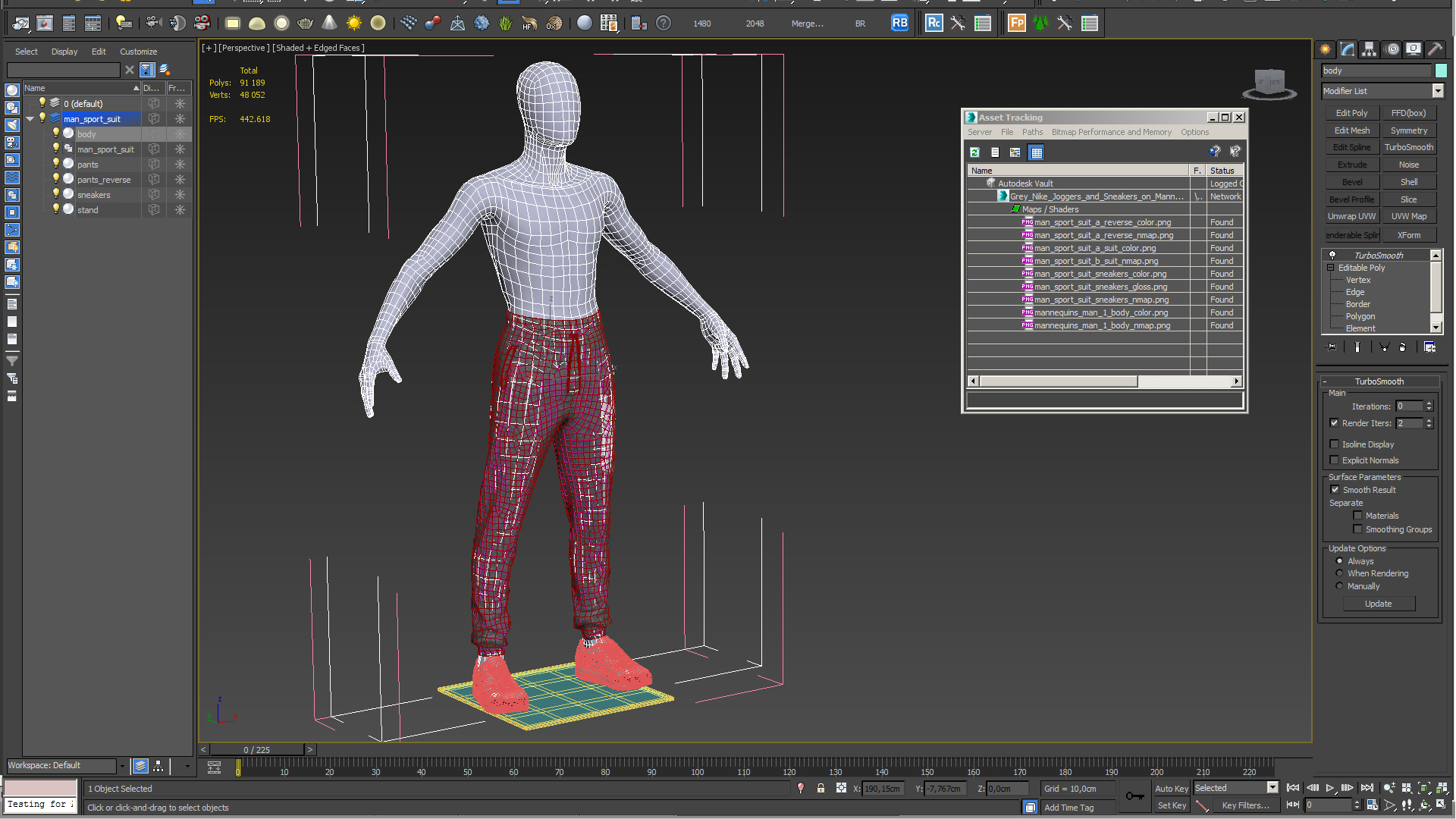The width and height of the screenshot is (1456, 819).
Task: Collapse the TurboSmooth rollout header
Action: pos(1379,381)
